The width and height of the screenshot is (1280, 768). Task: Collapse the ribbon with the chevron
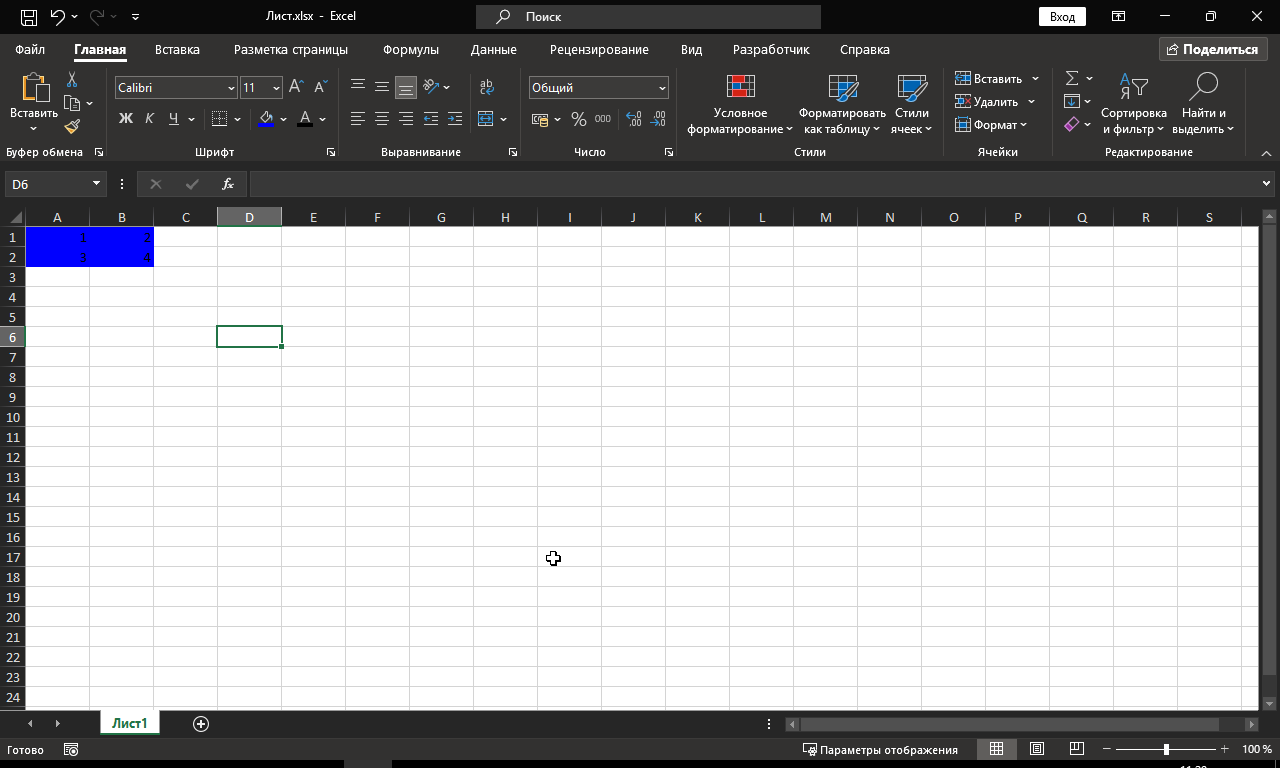[x=1266, y=152]
